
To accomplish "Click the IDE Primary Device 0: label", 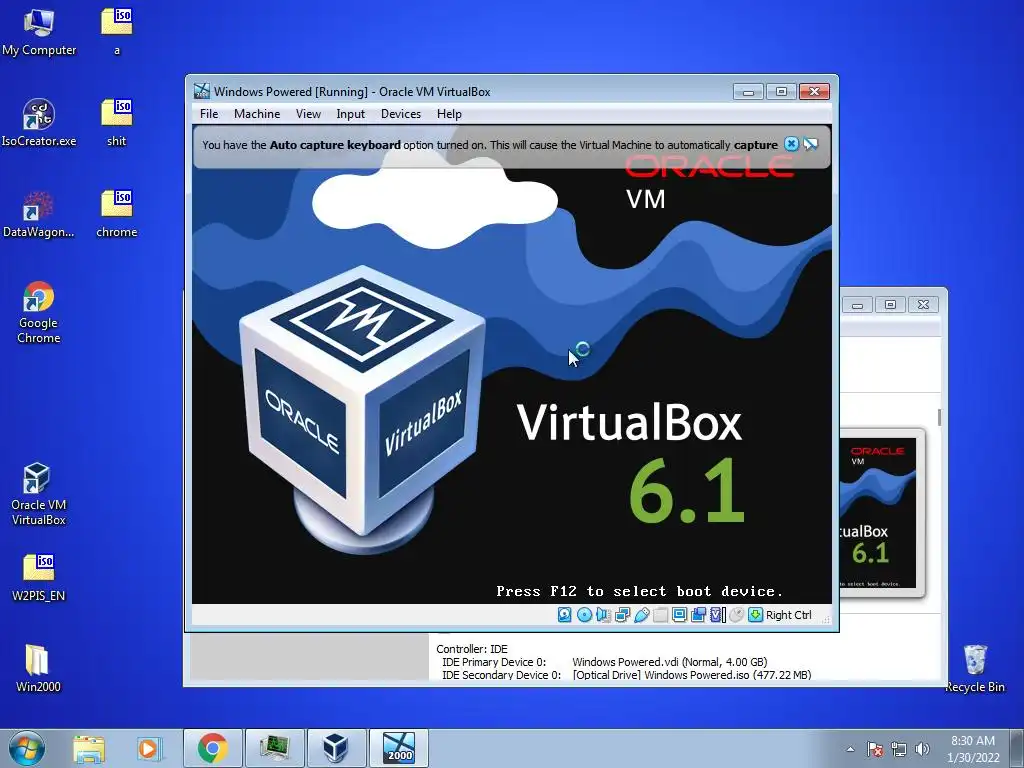I will (494, 662).
